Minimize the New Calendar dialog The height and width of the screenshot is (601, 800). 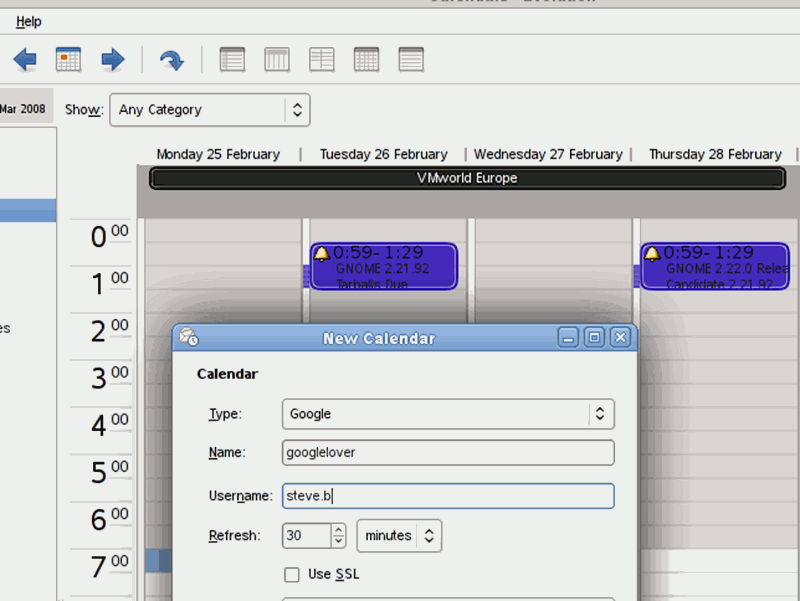568,338
